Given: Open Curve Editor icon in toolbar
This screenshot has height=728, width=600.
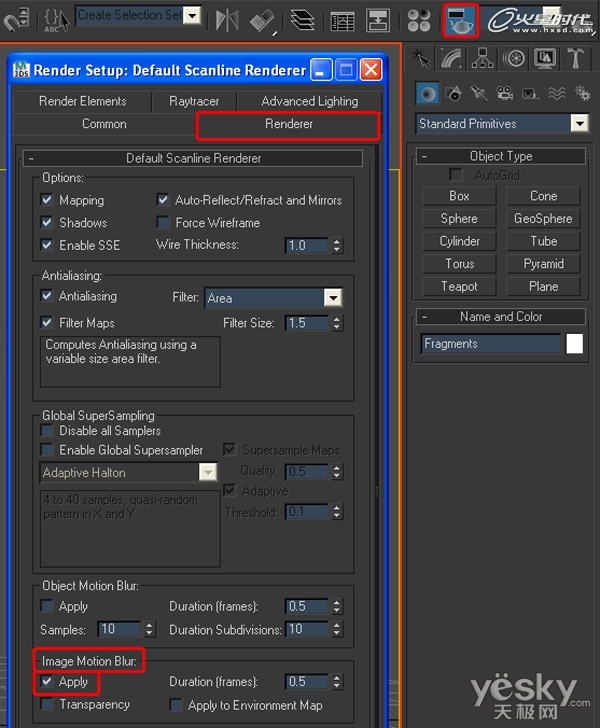Looking at the screenshot, I should [342, 21].
